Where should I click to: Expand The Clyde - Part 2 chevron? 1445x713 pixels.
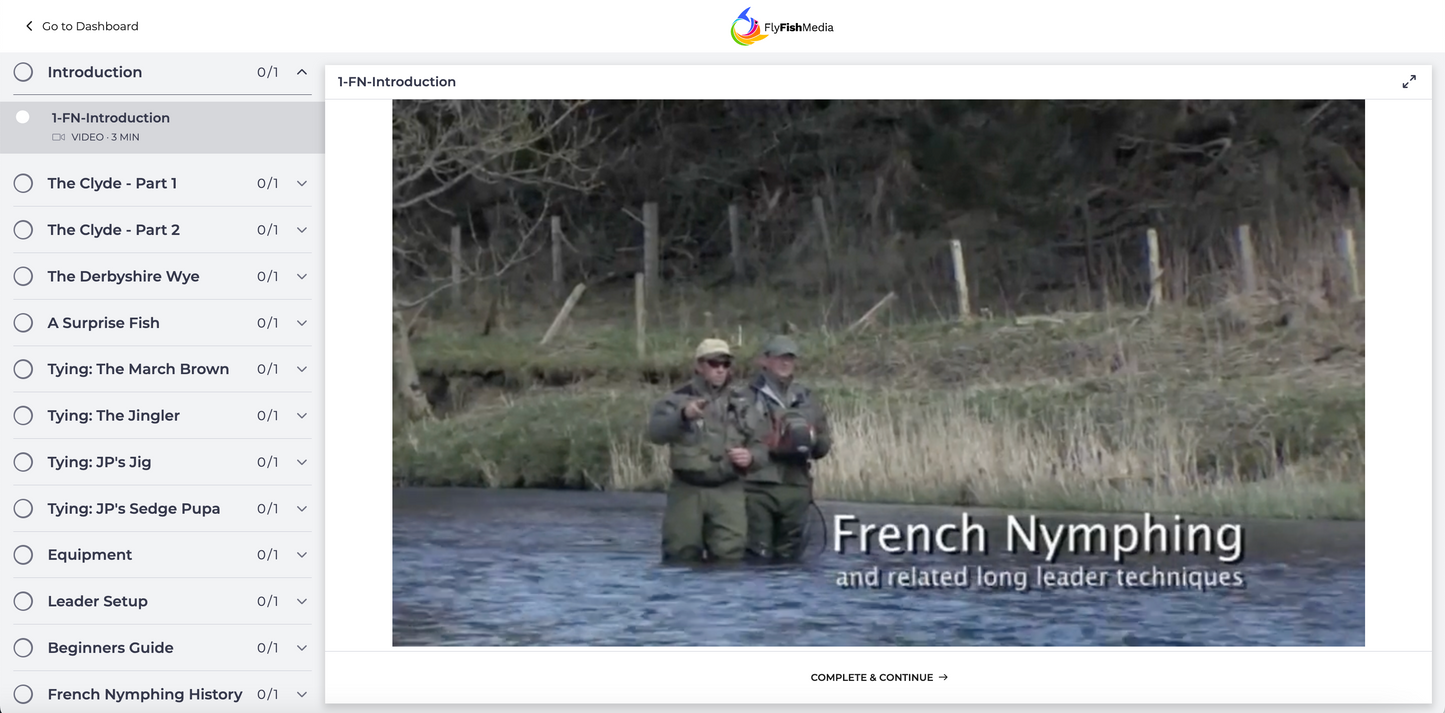(x=302, y=230)
